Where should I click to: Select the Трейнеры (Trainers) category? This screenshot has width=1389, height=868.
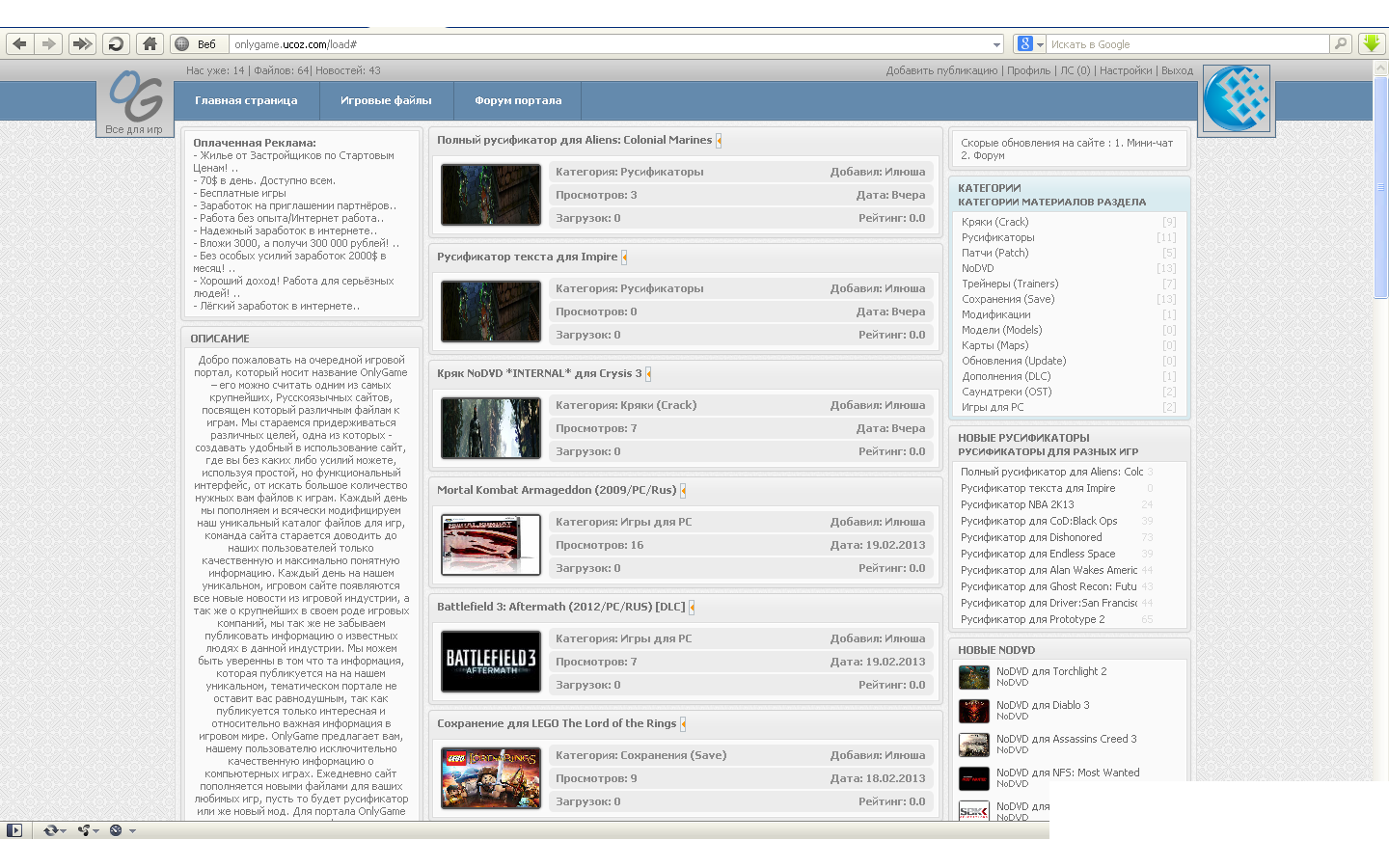[1010, 284]
